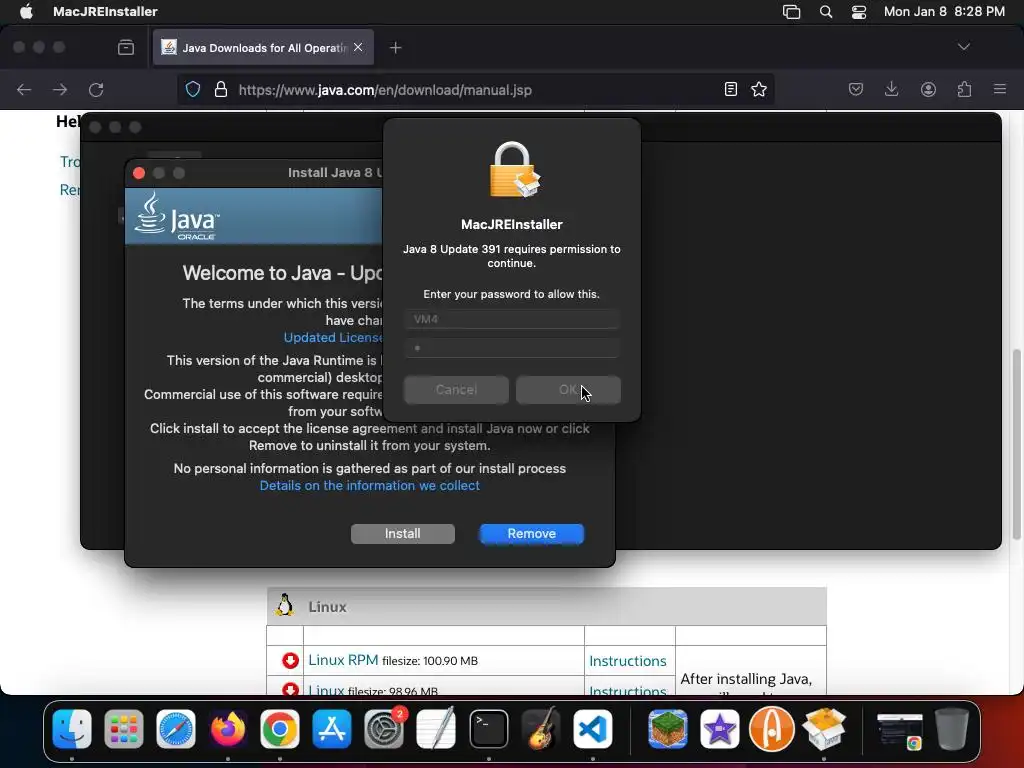Open Google Chrome from the Dock

(x=280, y=729)
